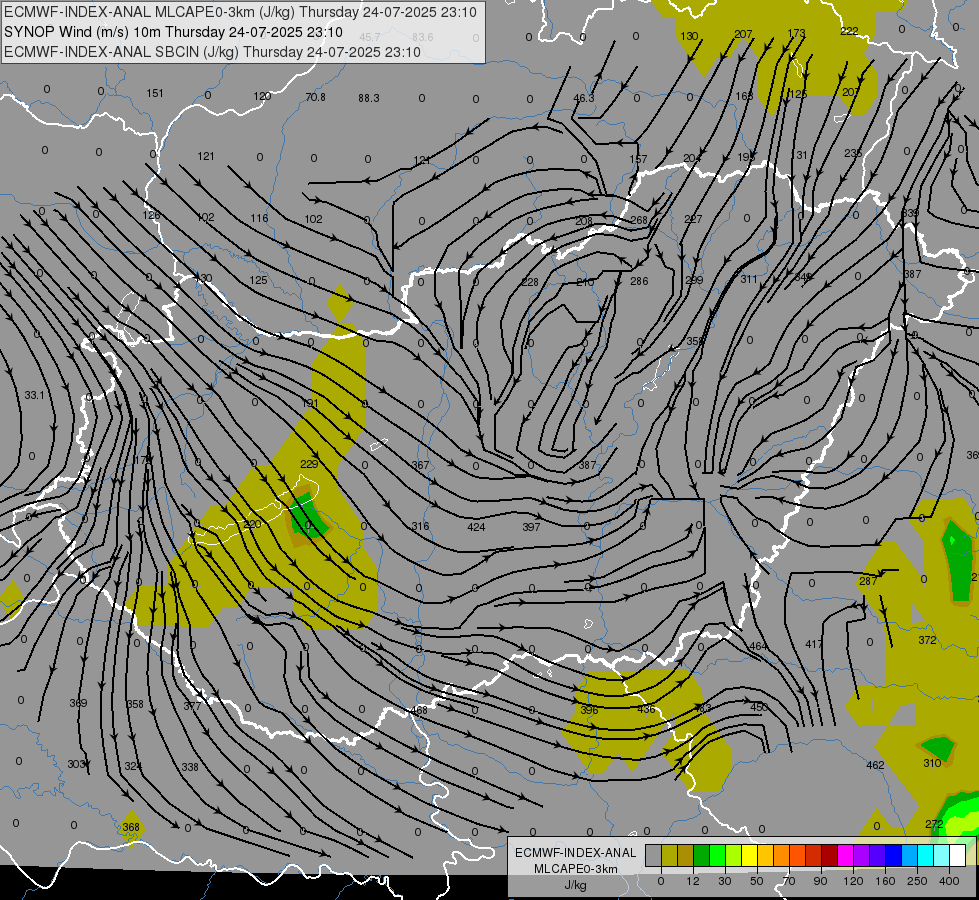The height and width of the screenshot is (900, 979).
Task: Click the map value 130
Action: [689, 36]
